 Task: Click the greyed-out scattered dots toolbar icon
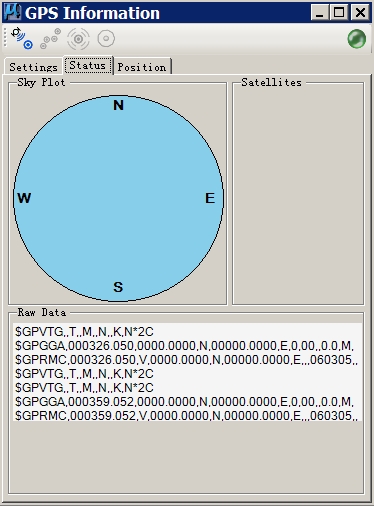(51, 39)
